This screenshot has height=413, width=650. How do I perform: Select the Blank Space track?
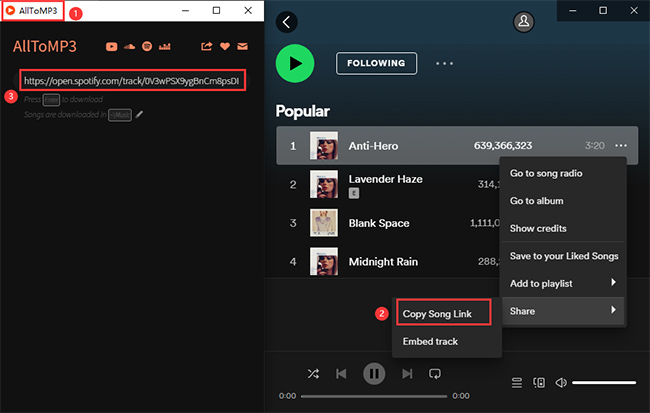pos(379,223)
